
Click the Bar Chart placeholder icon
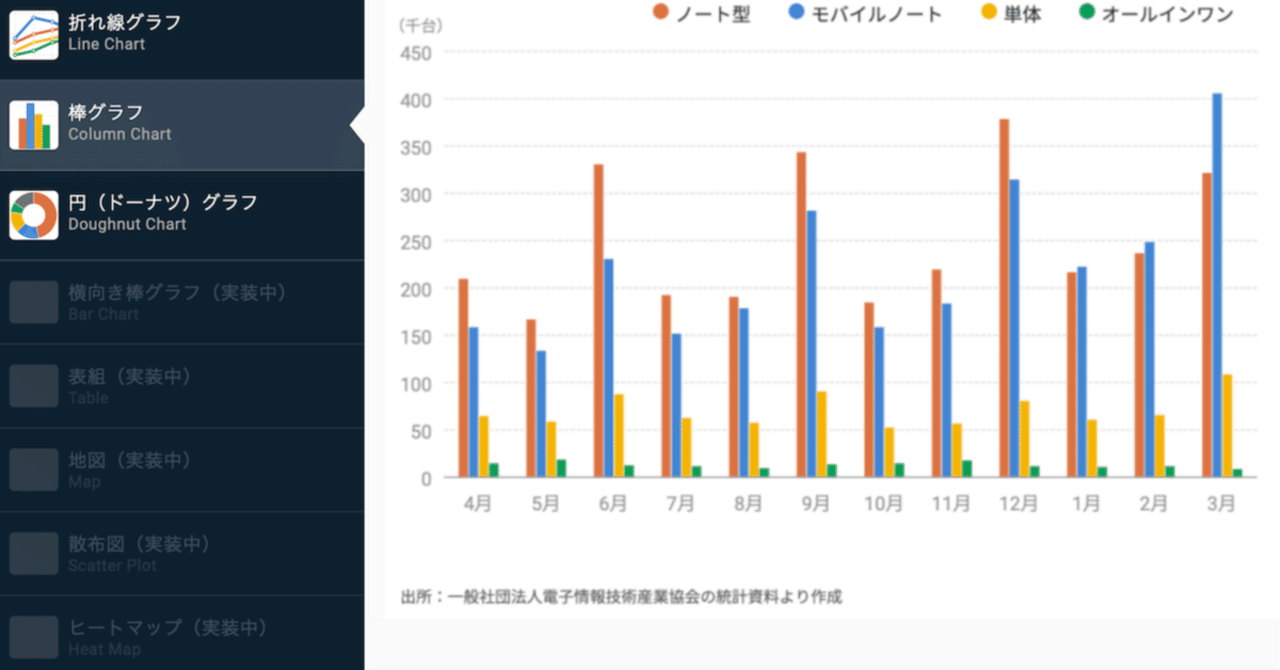[33, 300]
